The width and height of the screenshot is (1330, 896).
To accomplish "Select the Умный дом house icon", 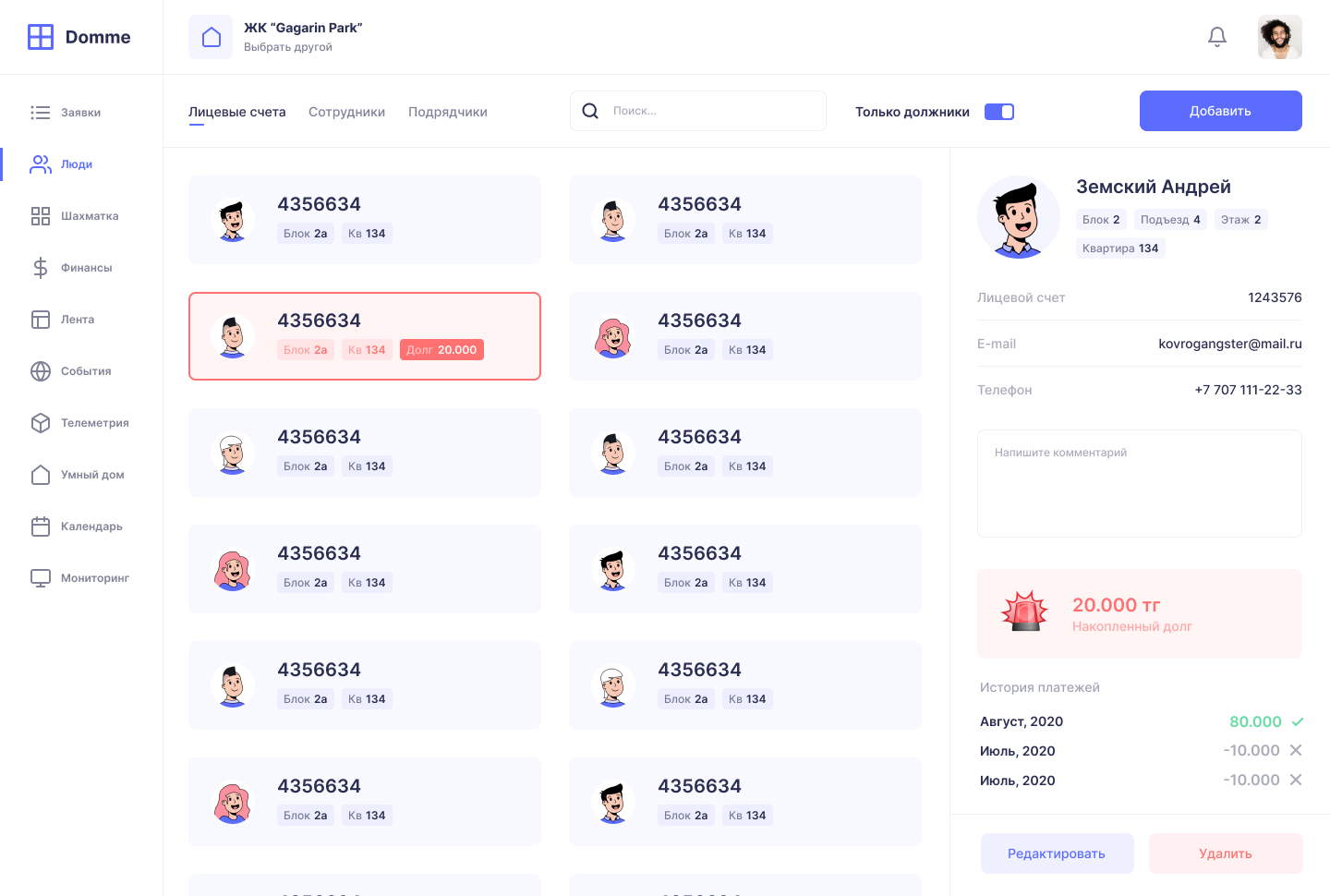I will 41,475.
